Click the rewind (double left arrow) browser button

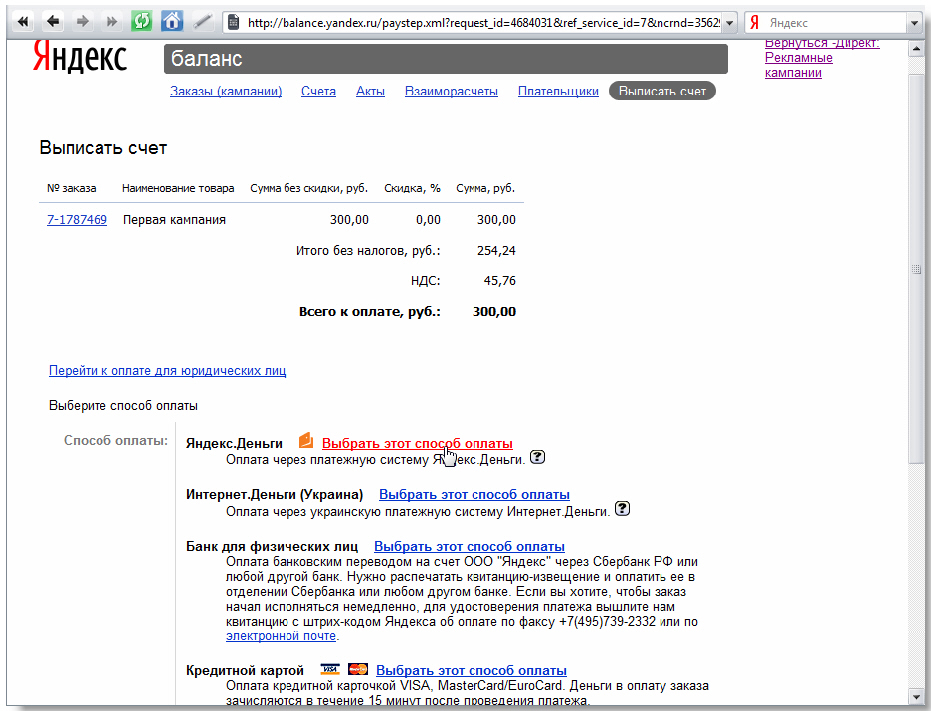coord(23,22)
